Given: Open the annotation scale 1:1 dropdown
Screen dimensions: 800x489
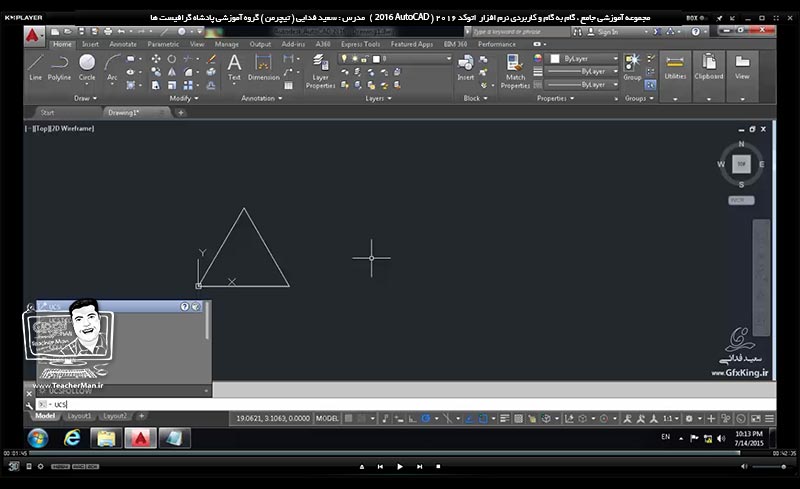Looking at the screenshot, I should (670, 419).
